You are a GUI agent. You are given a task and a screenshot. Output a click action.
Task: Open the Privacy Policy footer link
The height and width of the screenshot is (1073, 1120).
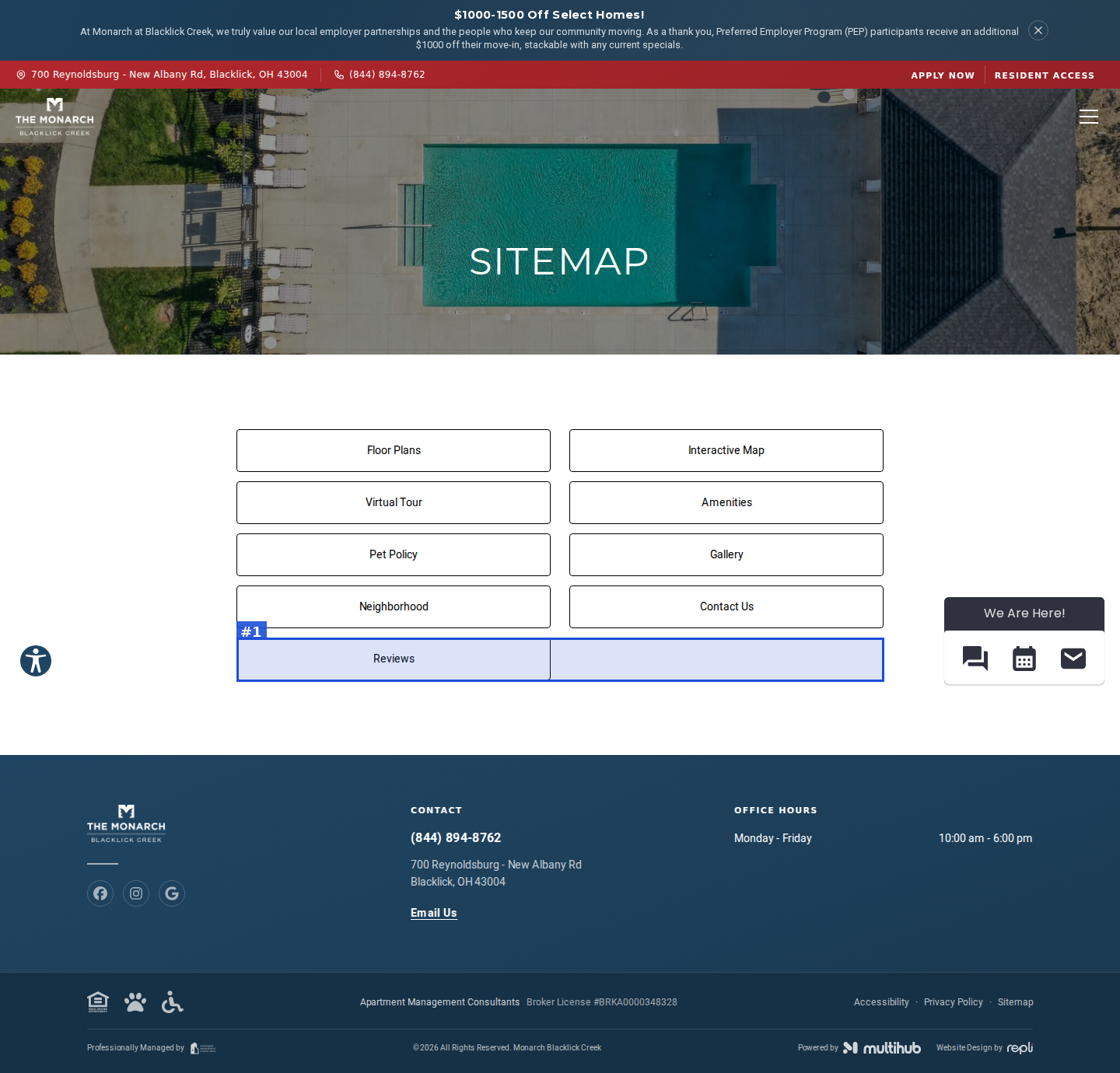[954, 1002]
